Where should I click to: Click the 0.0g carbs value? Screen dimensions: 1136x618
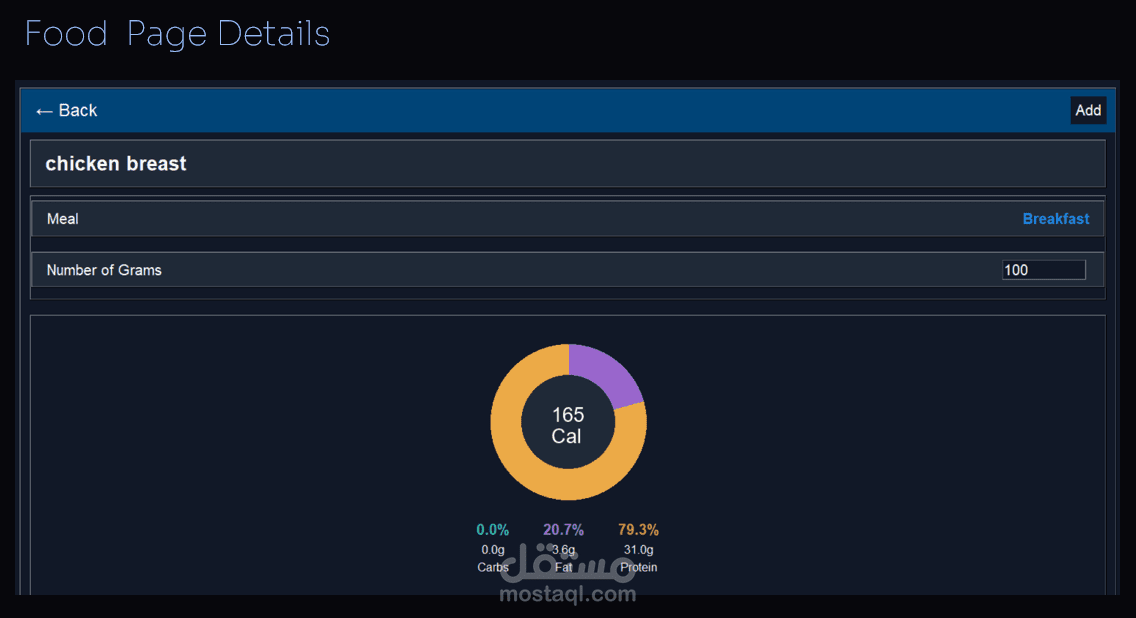[x=493, y=550]
